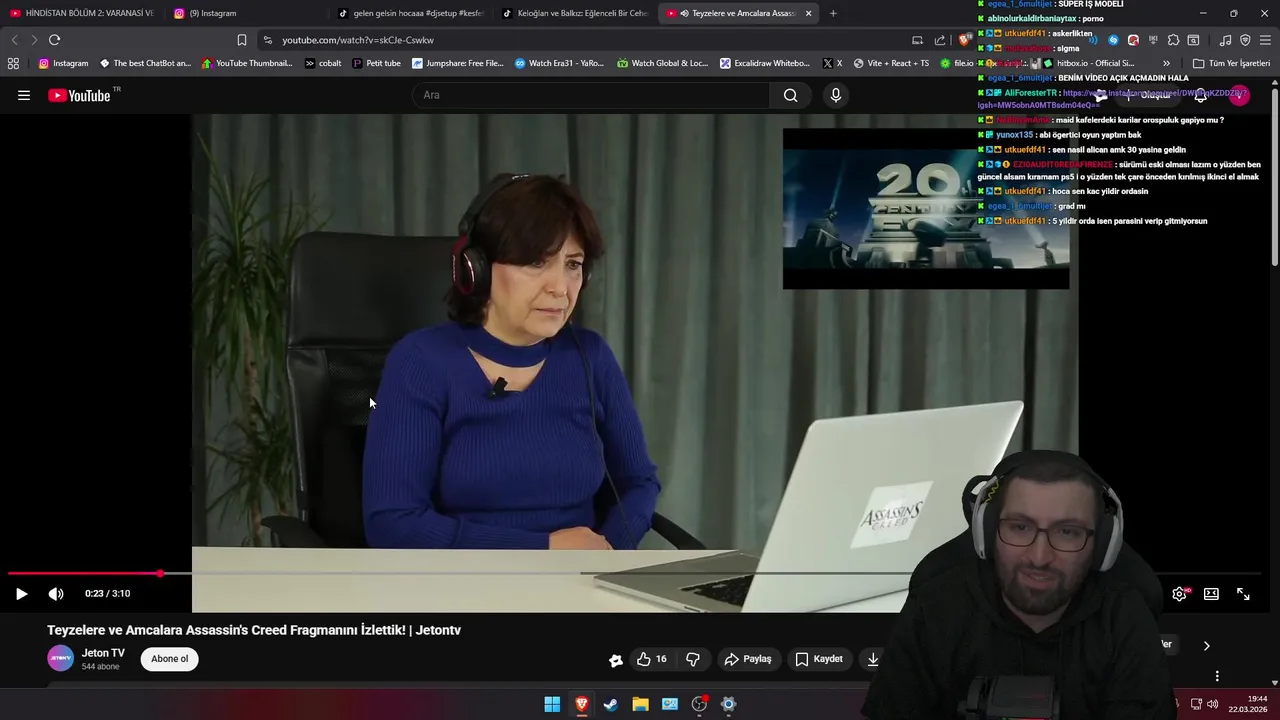This screenshot has height=720, width=1280.
Task: Open the video settings gear
Action: [1179, 594]
